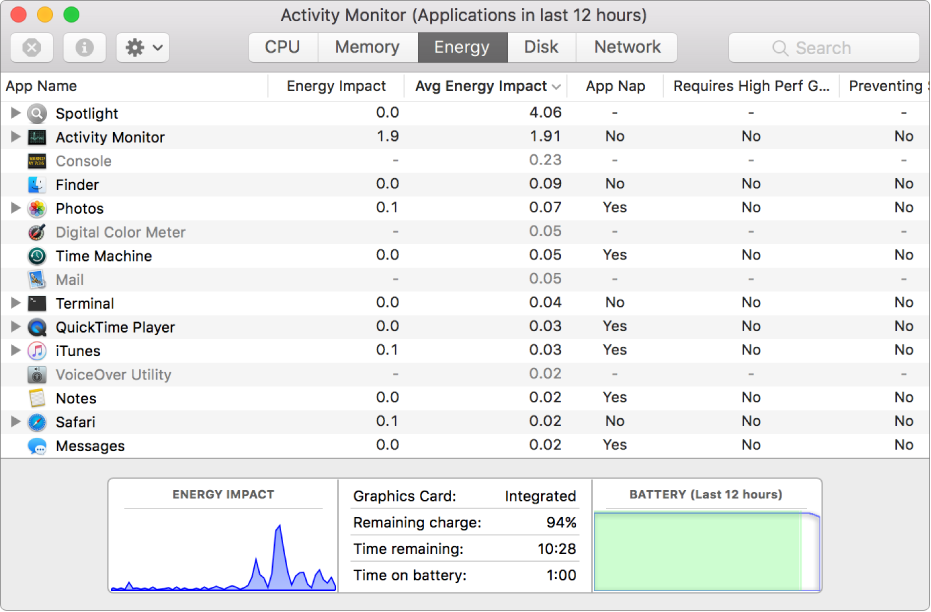Expand the iTunes row
Screen dimensions: 931x612
[15, 350]
